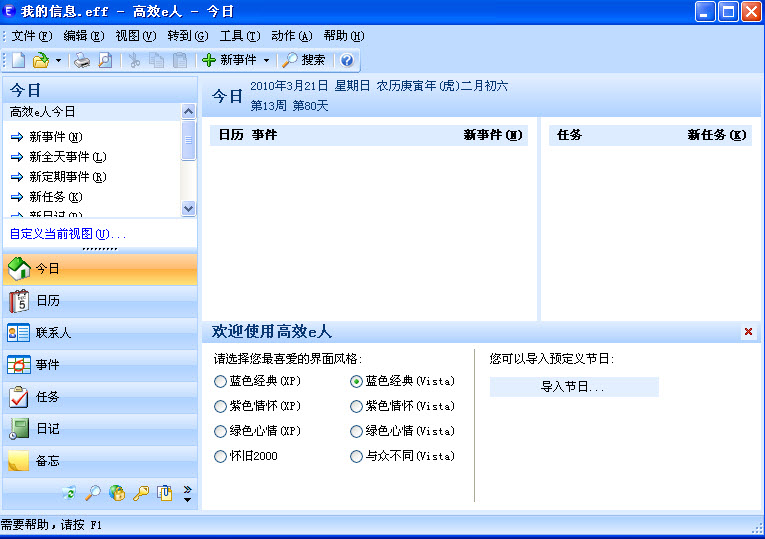Click the 自定义当前视图 link
This screenshot has width=765, height=539.
click(66, 234)
